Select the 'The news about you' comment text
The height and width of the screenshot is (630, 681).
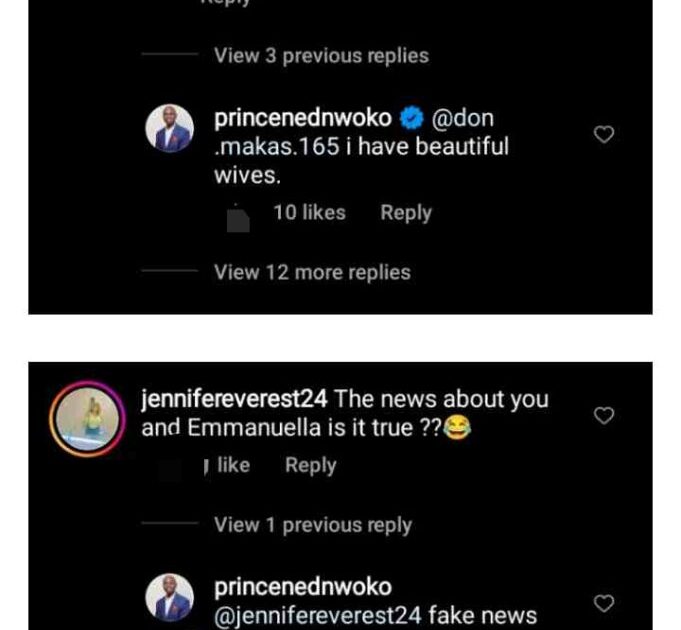point(442,399)
